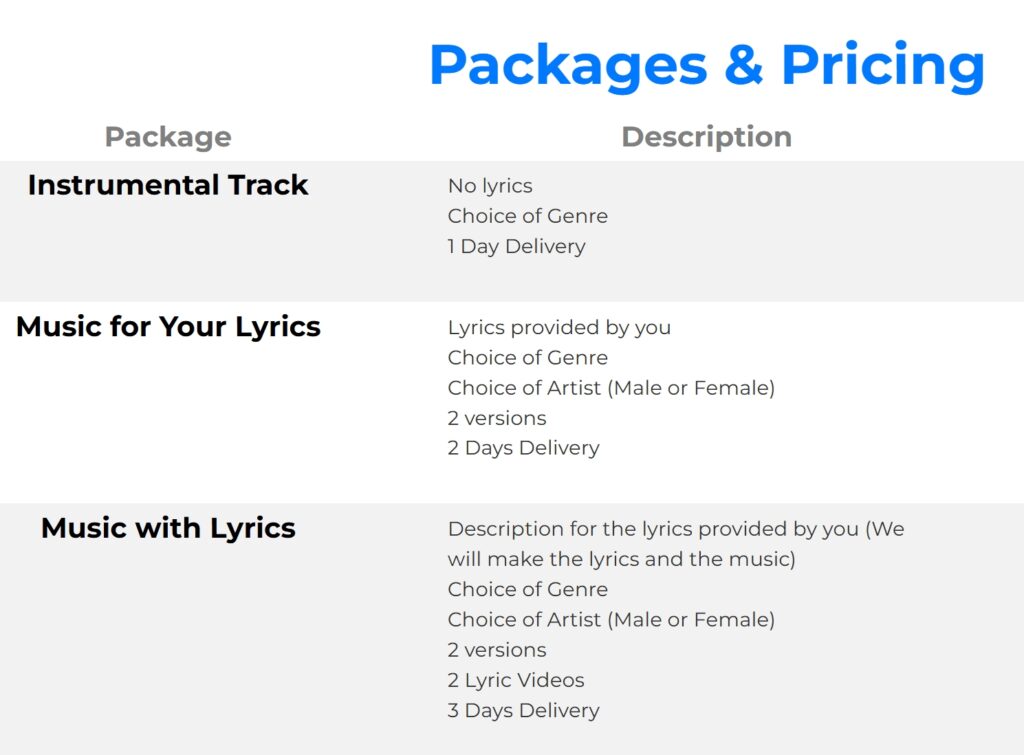This screenshot has width=1024, height=755.
Task: Click Choice of Genre under Music for Your Lyrics
Action: [528, 358]
